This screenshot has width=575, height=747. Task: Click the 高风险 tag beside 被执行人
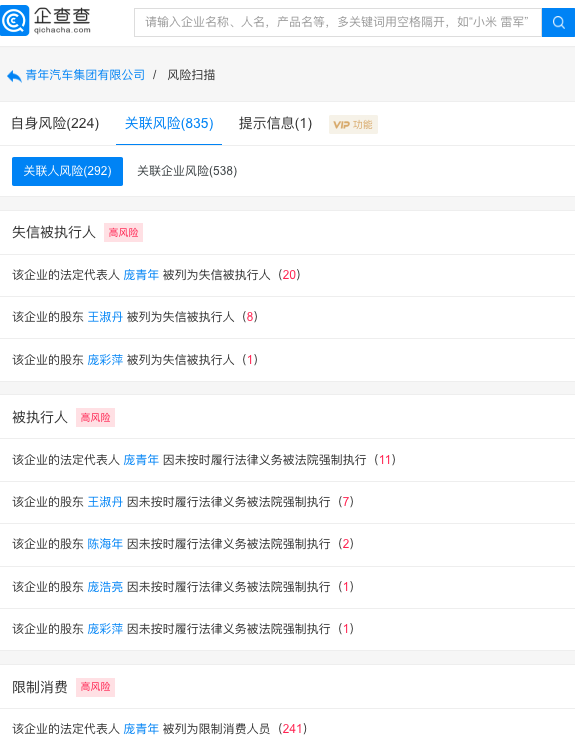point(95,417)
